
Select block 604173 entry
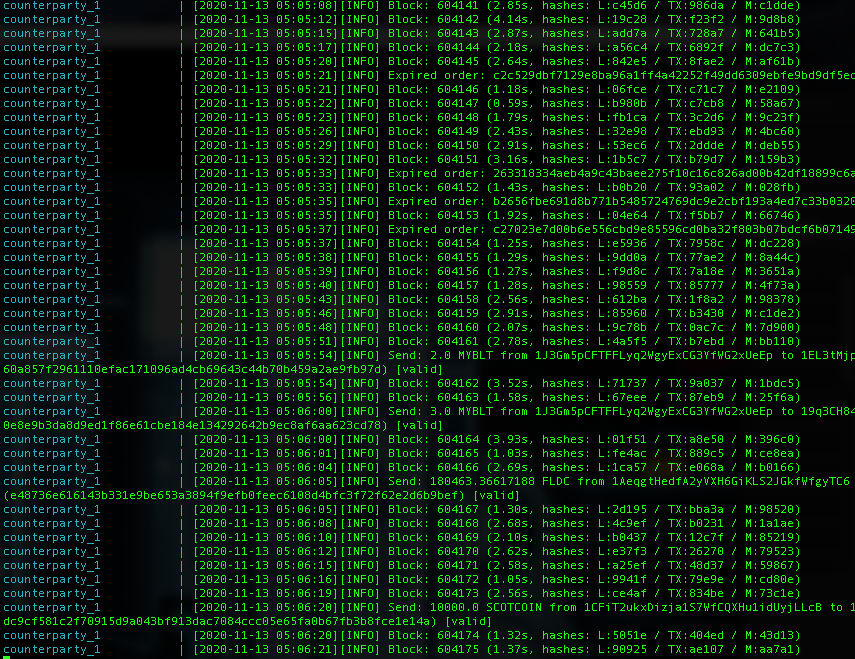pos(402,594)
